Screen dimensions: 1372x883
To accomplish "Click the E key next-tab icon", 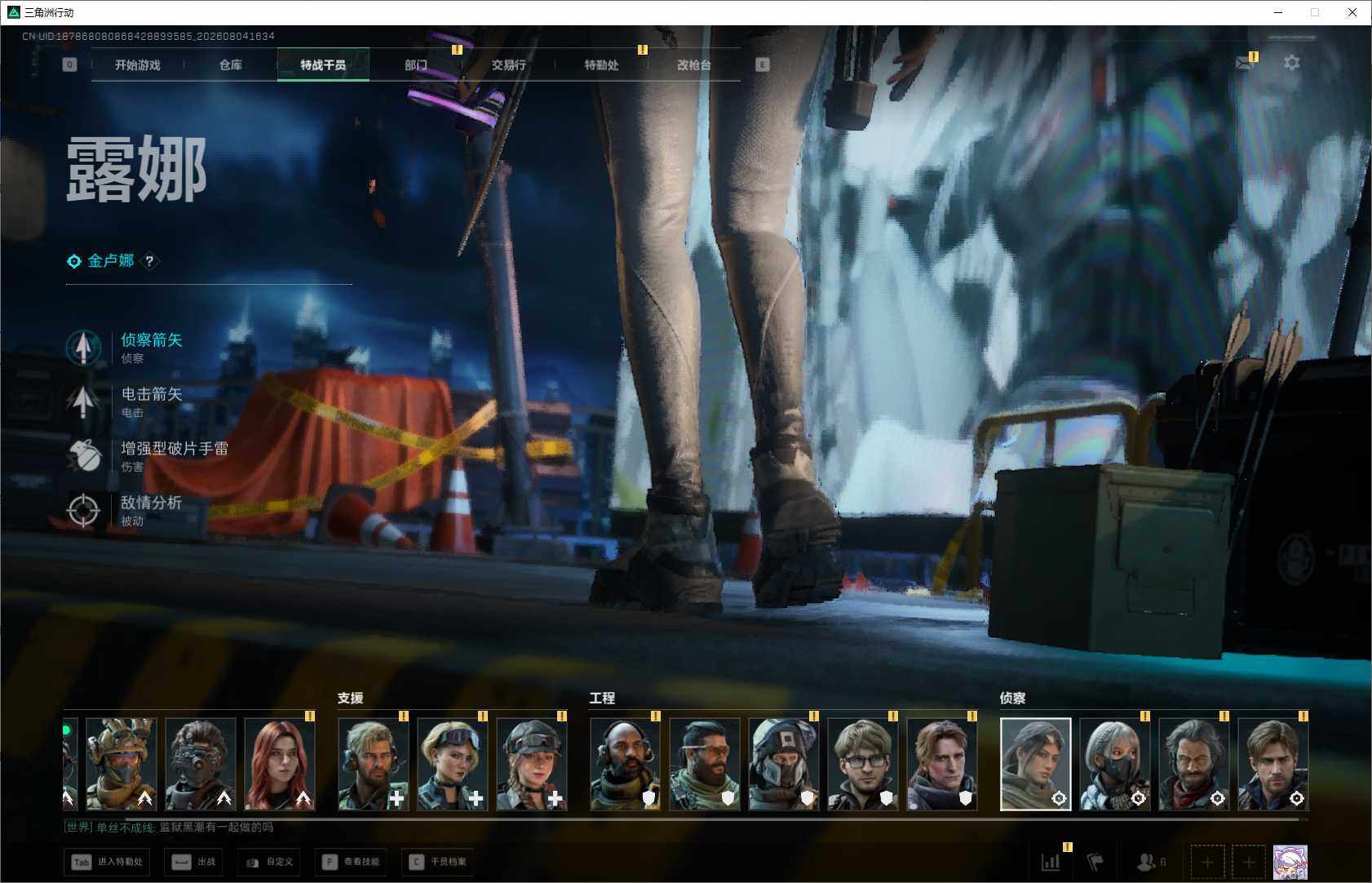I will 763,64.
